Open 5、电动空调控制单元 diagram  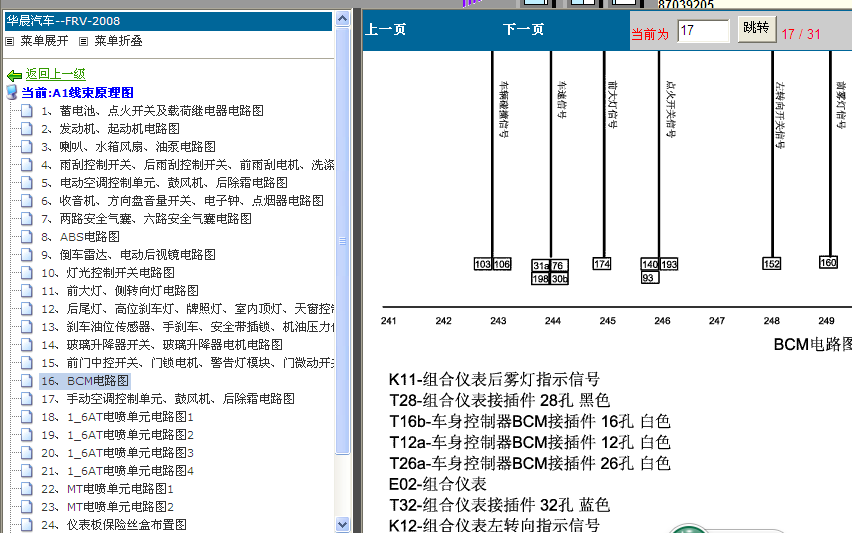point(164,183)
